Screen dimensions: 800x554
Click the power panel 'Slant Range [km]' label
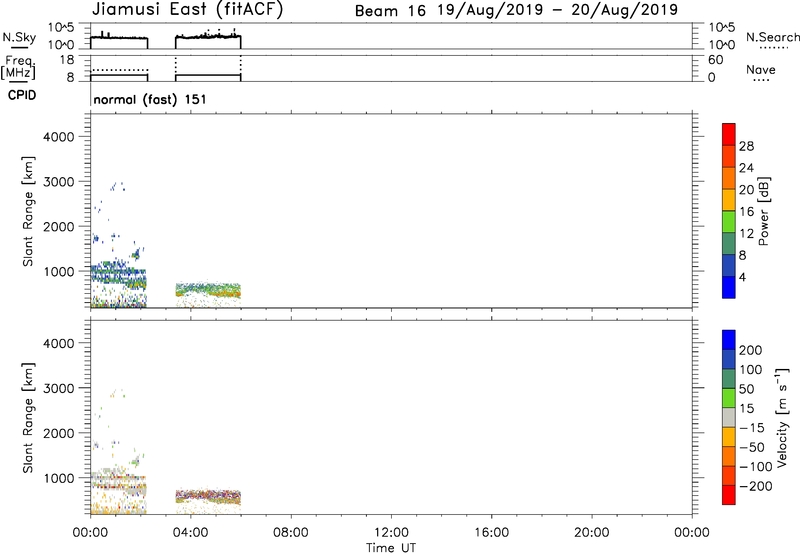point(28,211)
